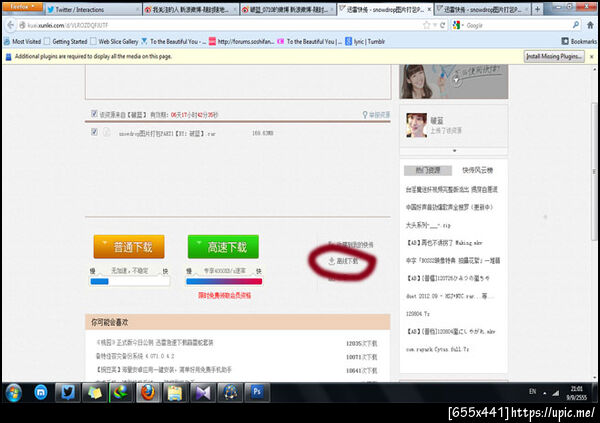Screen dimensions: 600x423
Task: Reload the current page
Action: point(442,25)
